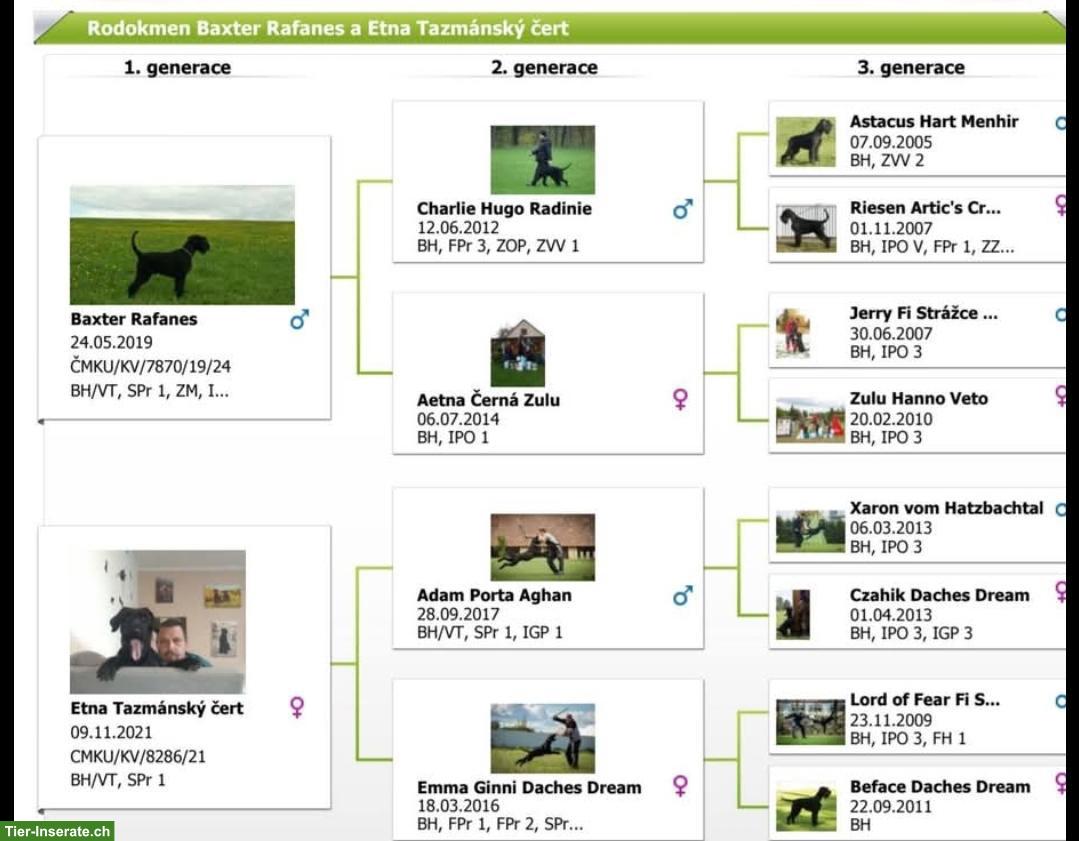Click the Beface Daches Dream thumbnail
The width and height of the screenshot is (1079, 841).
[x=806, y=806]
